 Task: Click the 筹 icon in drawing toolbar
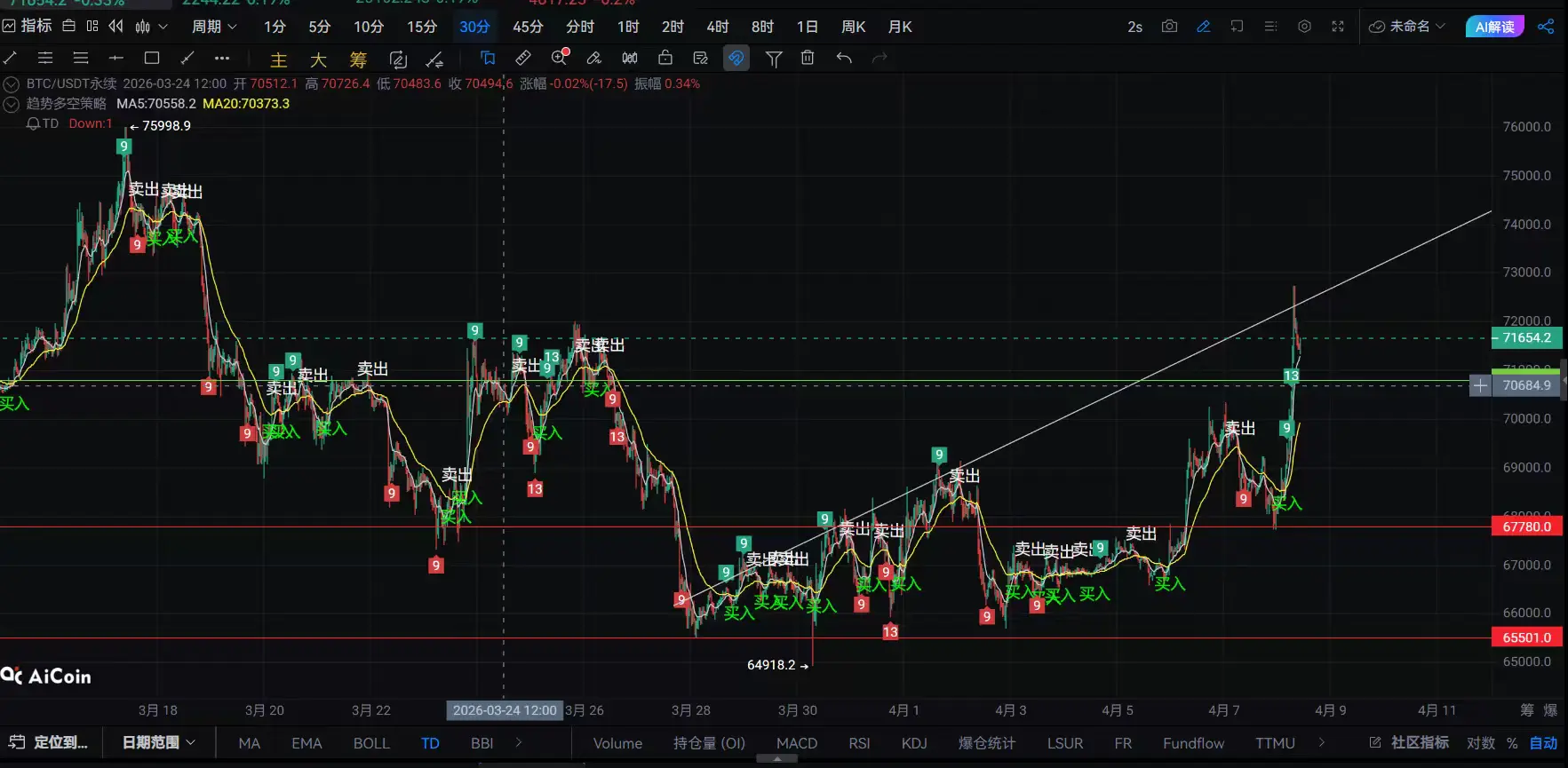tap(358, 59)
